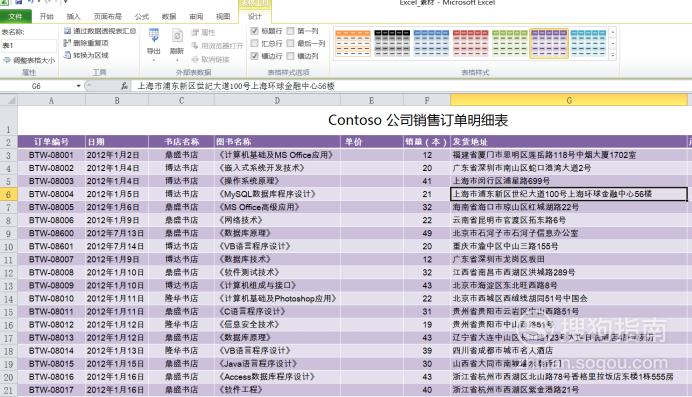Open the File tab (文件)

tap(15, 17)
